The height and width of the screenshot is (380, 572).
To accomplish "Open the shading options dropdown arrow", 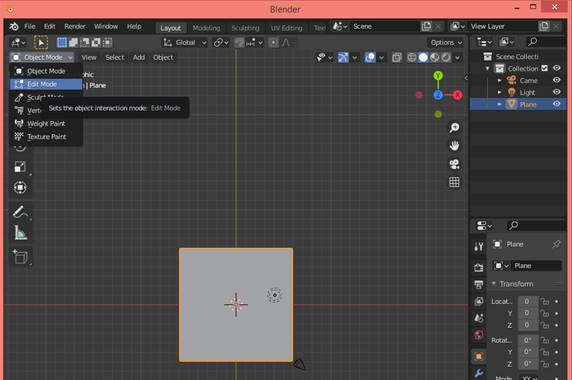I will point(457,58).
